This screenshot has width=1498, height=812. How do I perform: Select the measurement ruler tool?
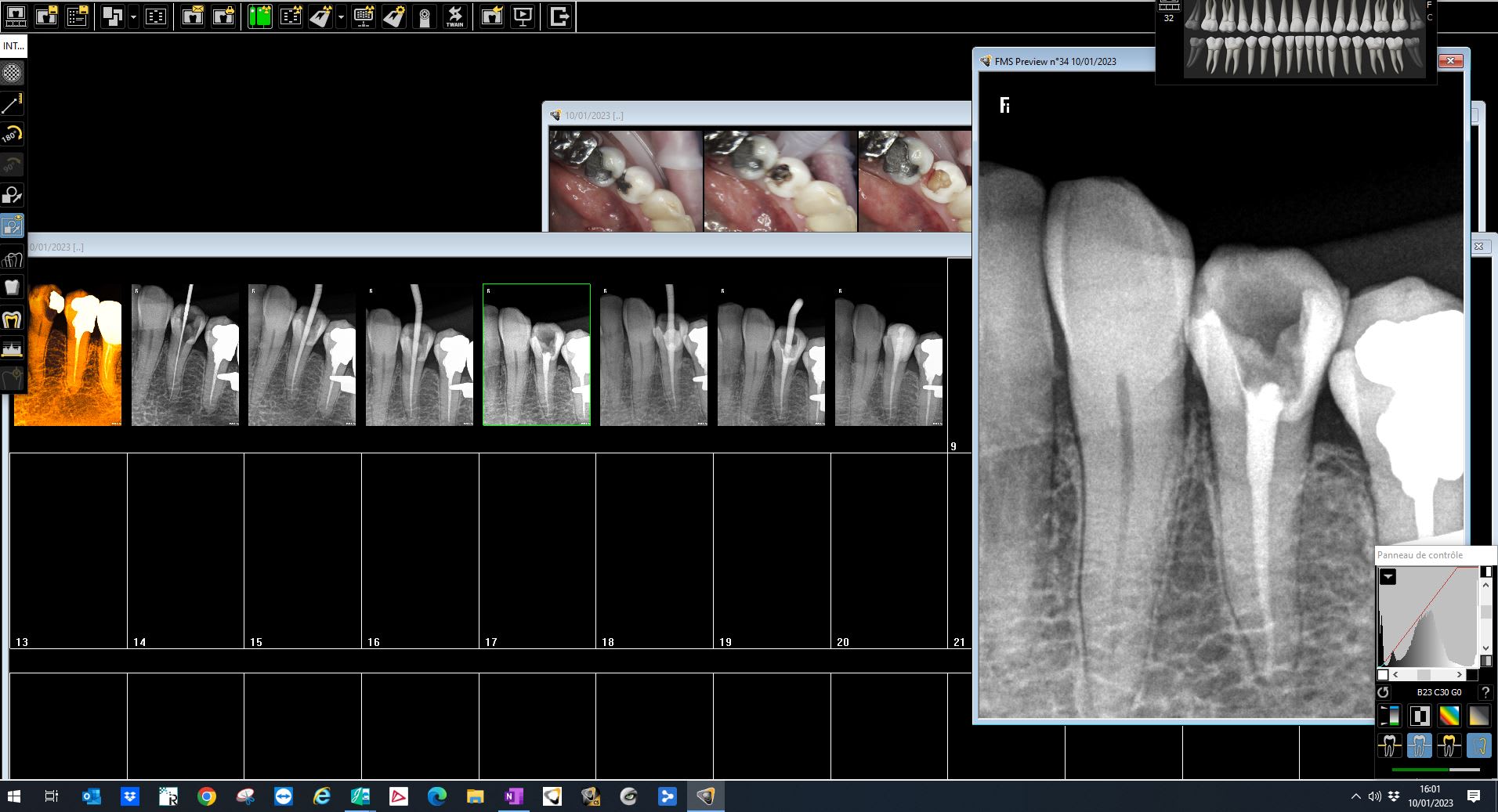tap(12, 103)
